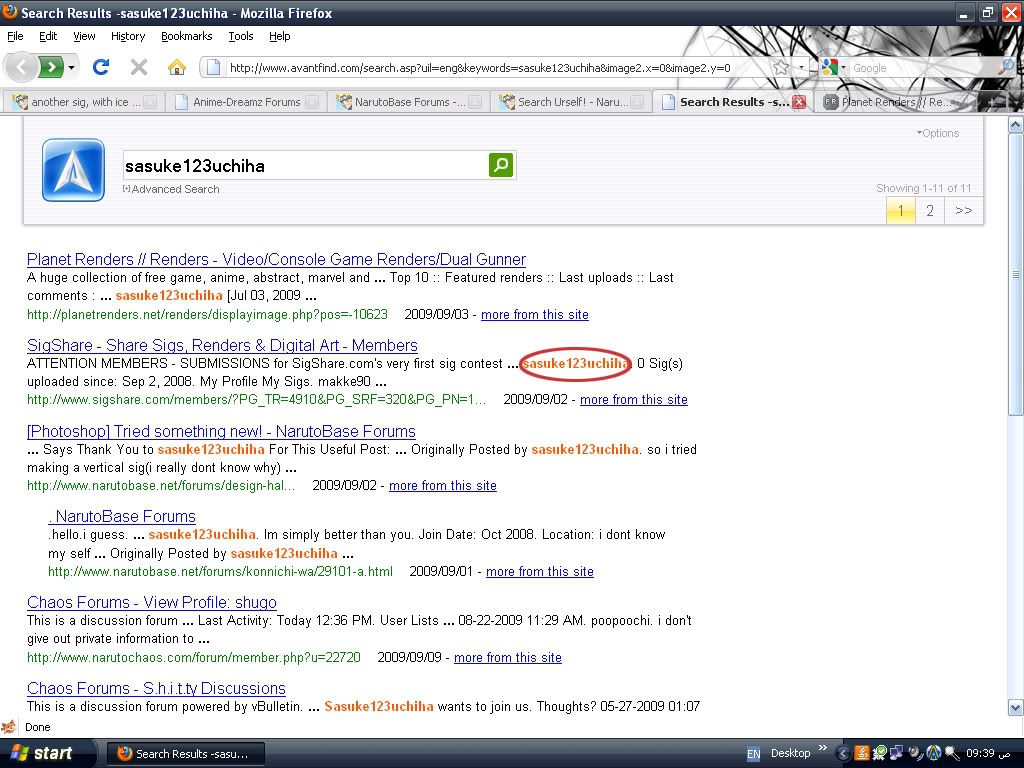The height and width of the screenshot is (768, 1024).
Task: Switch to the Planet Renders tab
Action: tap(895, 102)
